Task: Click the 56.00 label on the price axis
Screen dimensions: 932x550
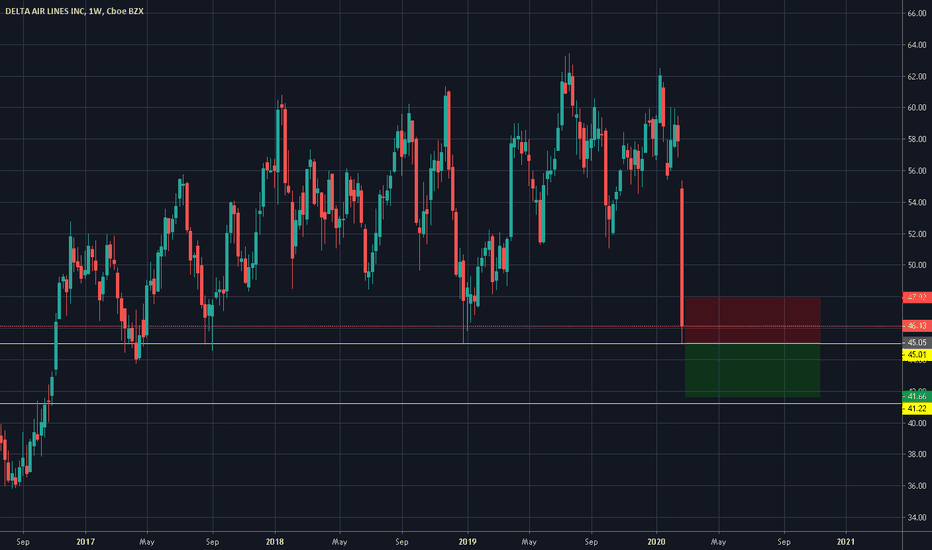Action: click(917, 171)
